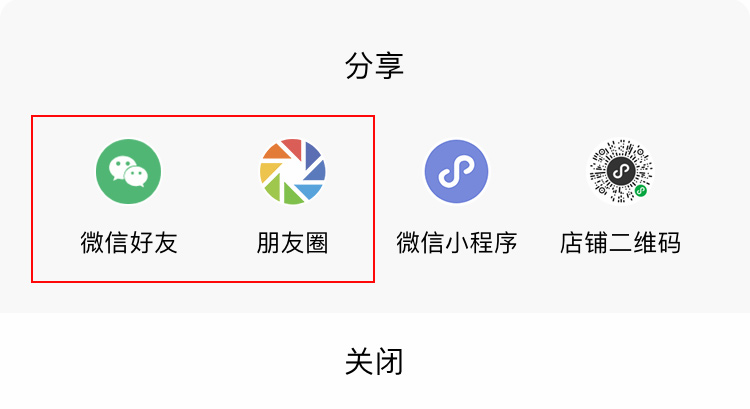Choose the 朋友圈 label

[x=292, y=243]
